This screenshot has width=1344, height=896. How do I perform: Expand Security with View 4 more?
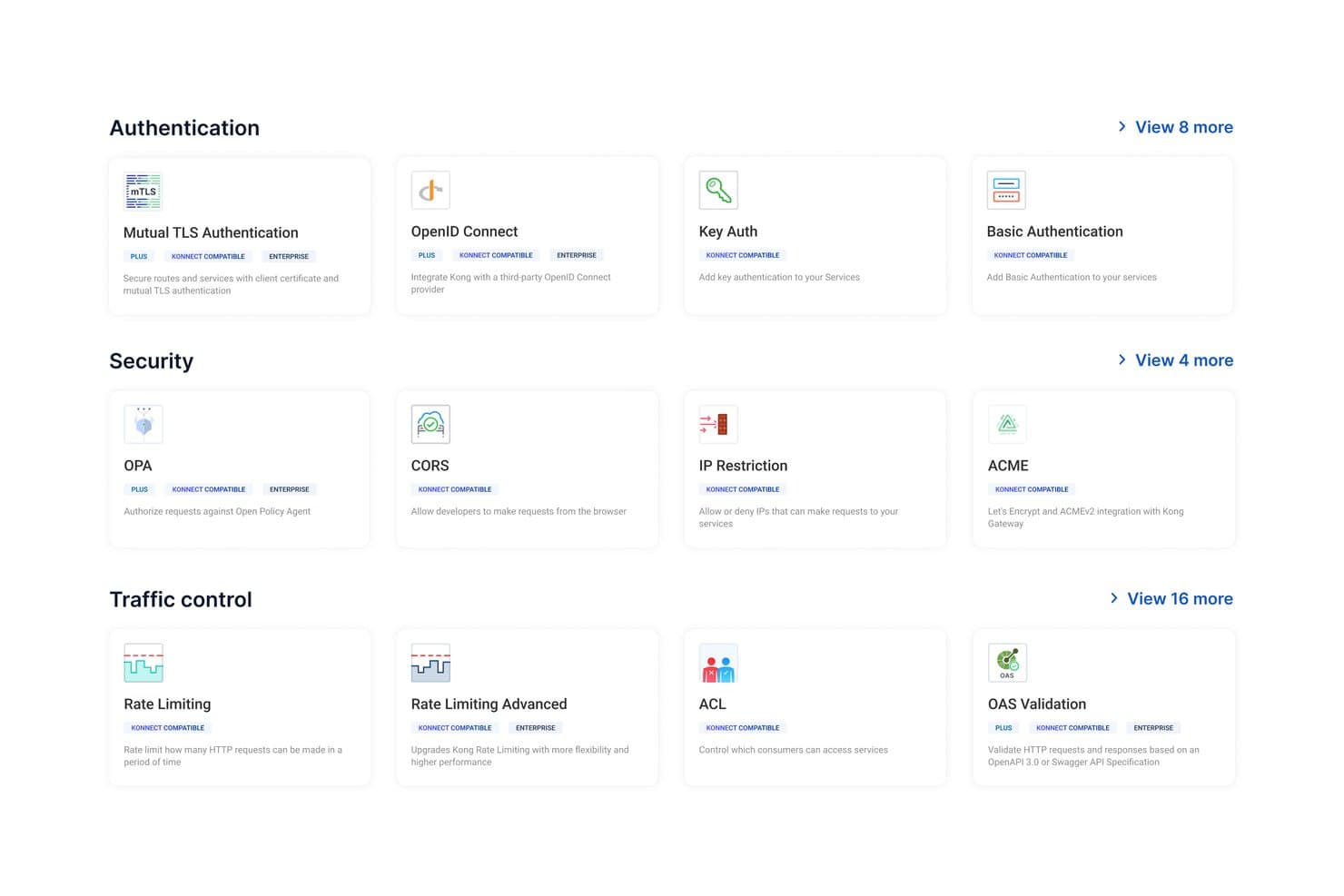coord(1175,360)
